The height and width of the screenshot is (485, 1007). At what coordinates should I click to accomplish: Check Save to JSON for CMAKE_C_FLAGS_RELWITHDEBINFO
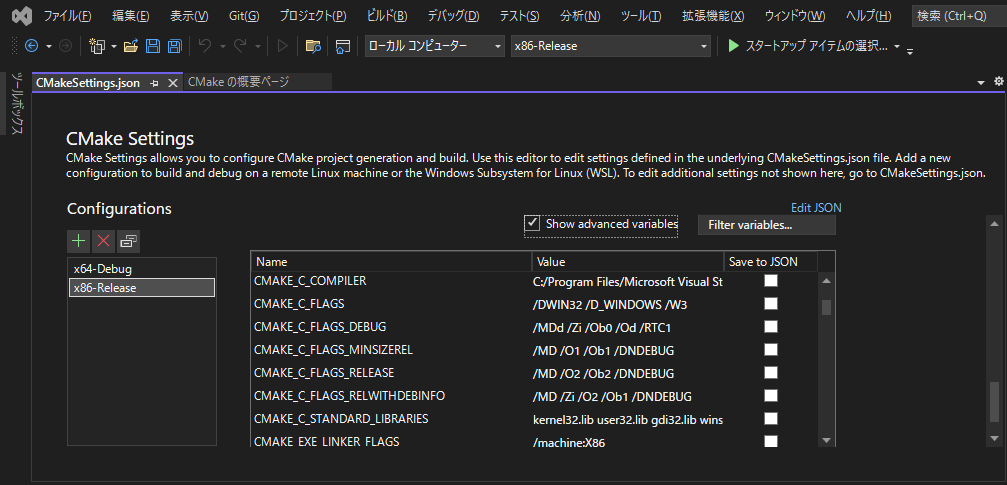pos(771,395)
